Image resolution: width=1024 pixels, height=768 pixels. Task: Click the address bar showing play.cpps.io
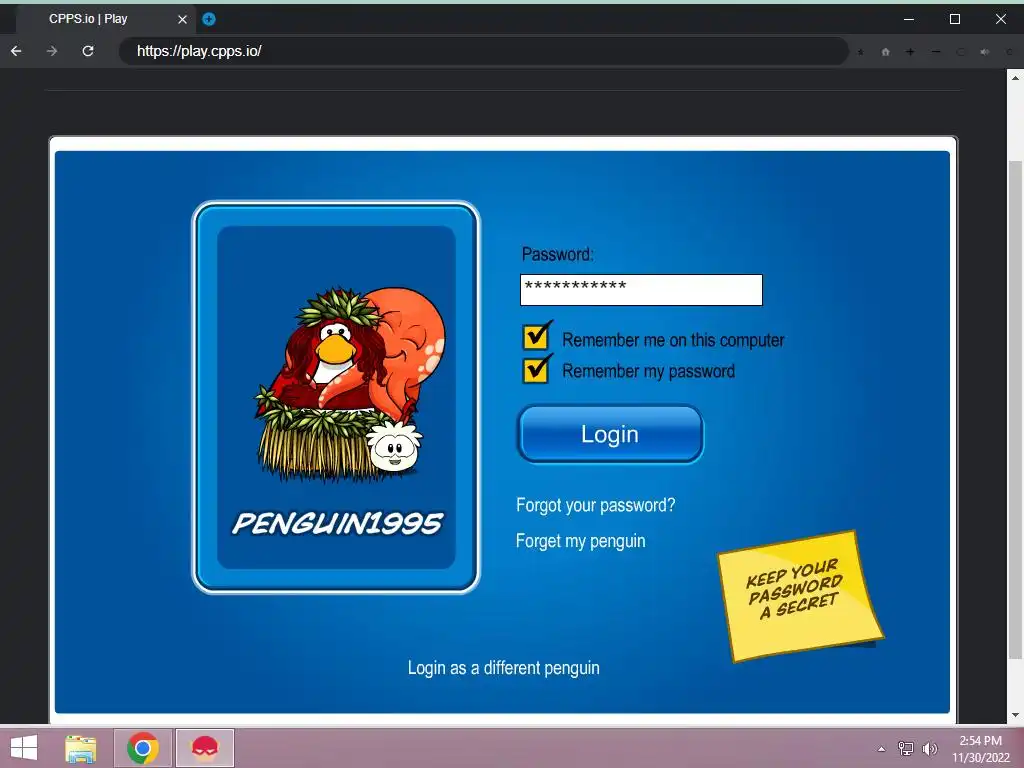point(483,51)
